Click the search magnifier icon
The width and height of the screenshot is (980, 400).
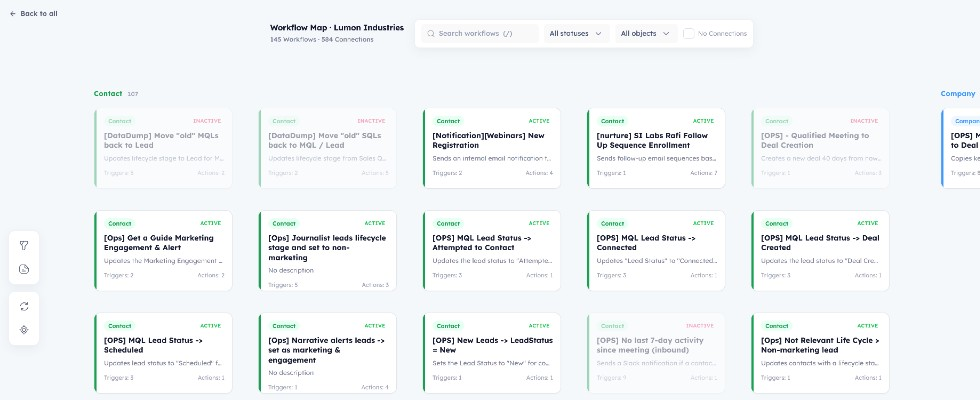pos(431,34)
